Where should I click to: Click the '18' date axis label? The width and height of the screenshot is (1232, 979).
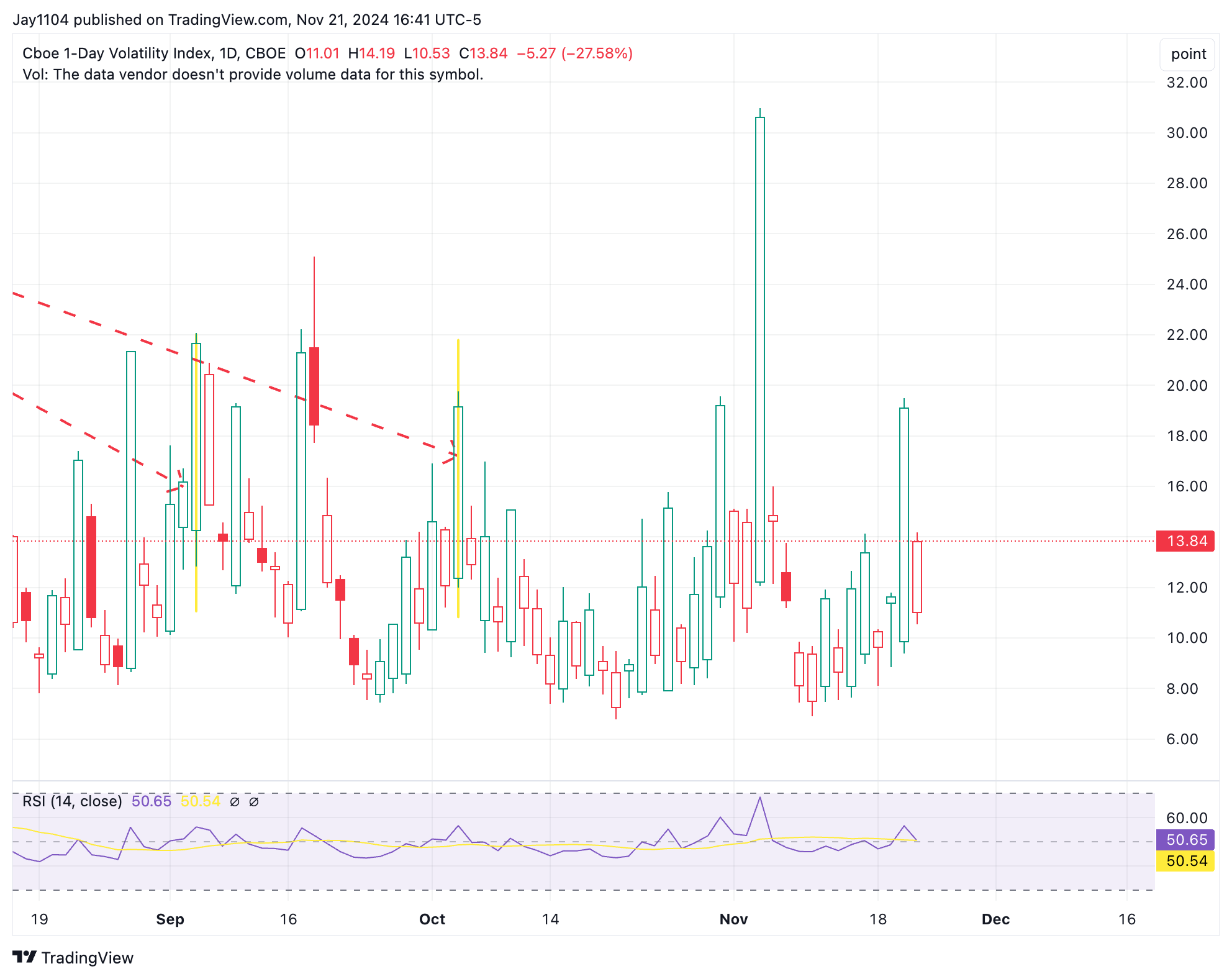point(877,919)
